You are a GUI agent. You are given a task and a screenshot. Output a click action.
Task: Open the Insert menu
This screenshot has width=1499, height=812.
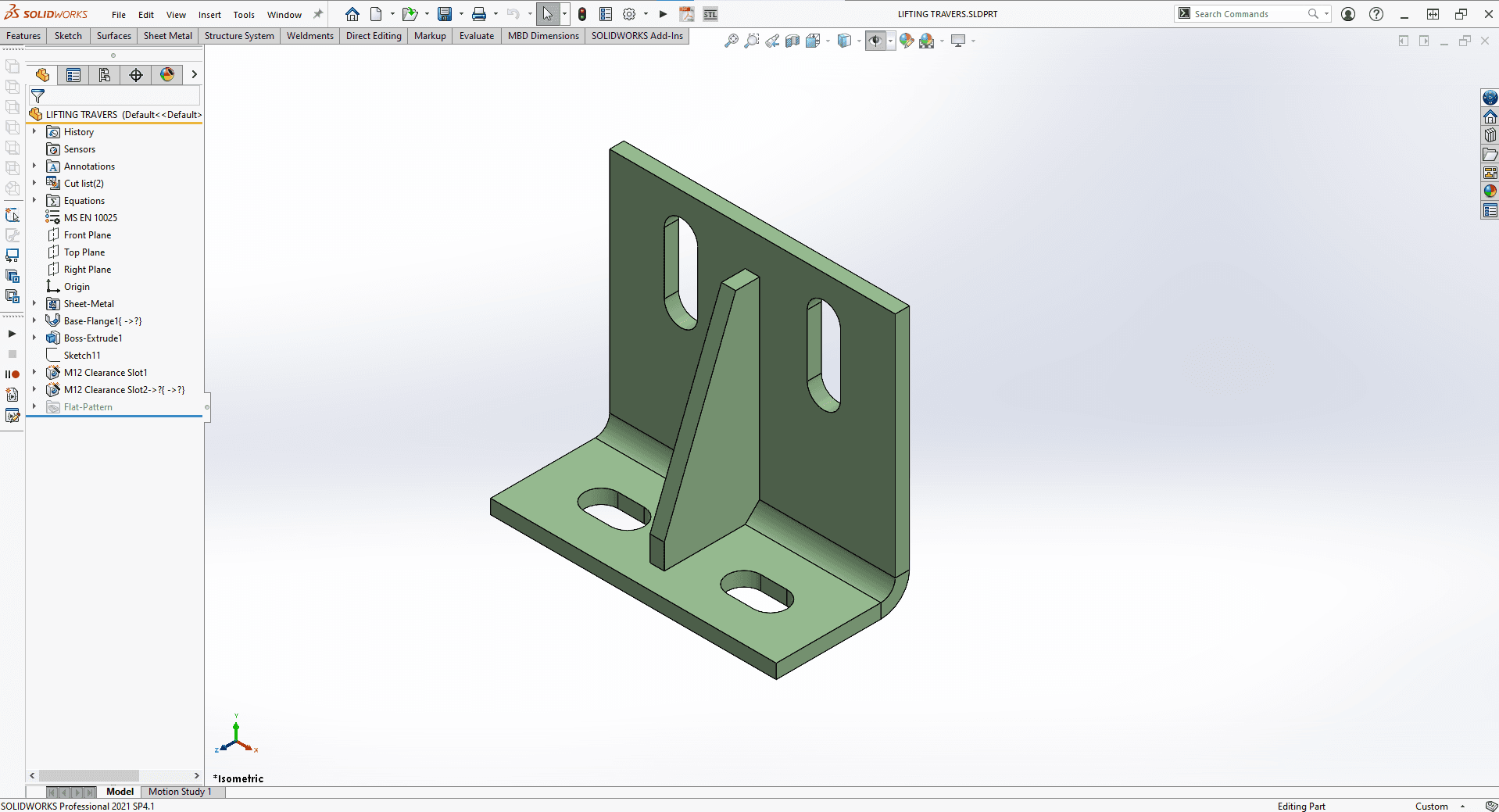[209, 14]
